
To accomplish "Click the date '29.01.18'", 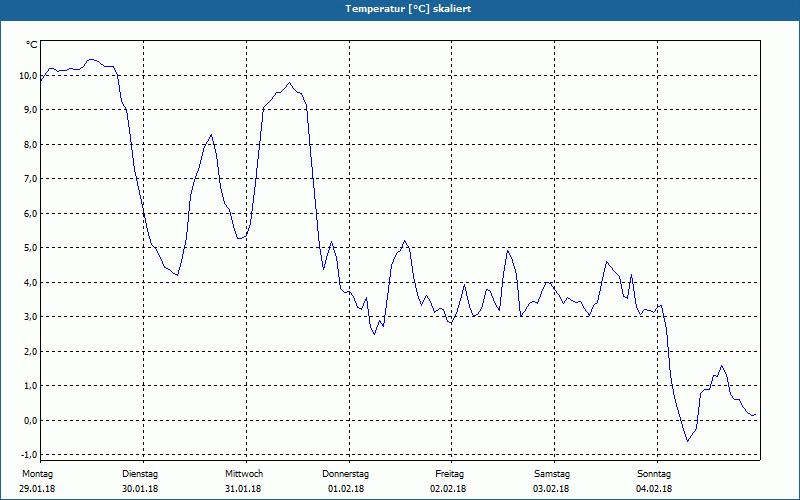I will [37, 489].
